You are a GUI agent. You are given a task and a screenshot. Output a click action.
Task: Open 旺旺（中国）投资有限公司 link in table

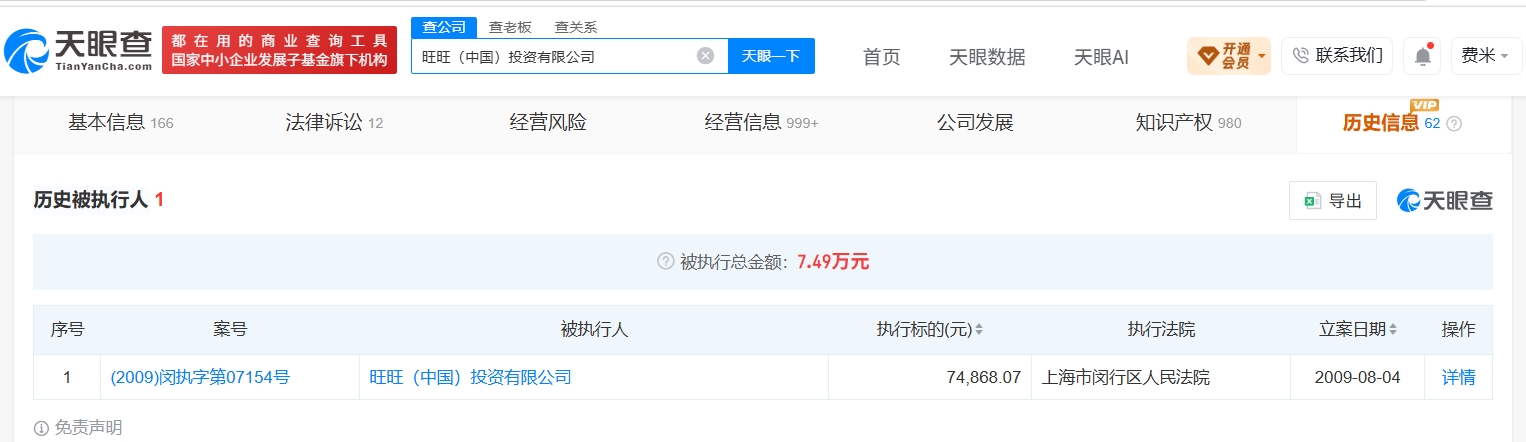[x=470, y=378]
